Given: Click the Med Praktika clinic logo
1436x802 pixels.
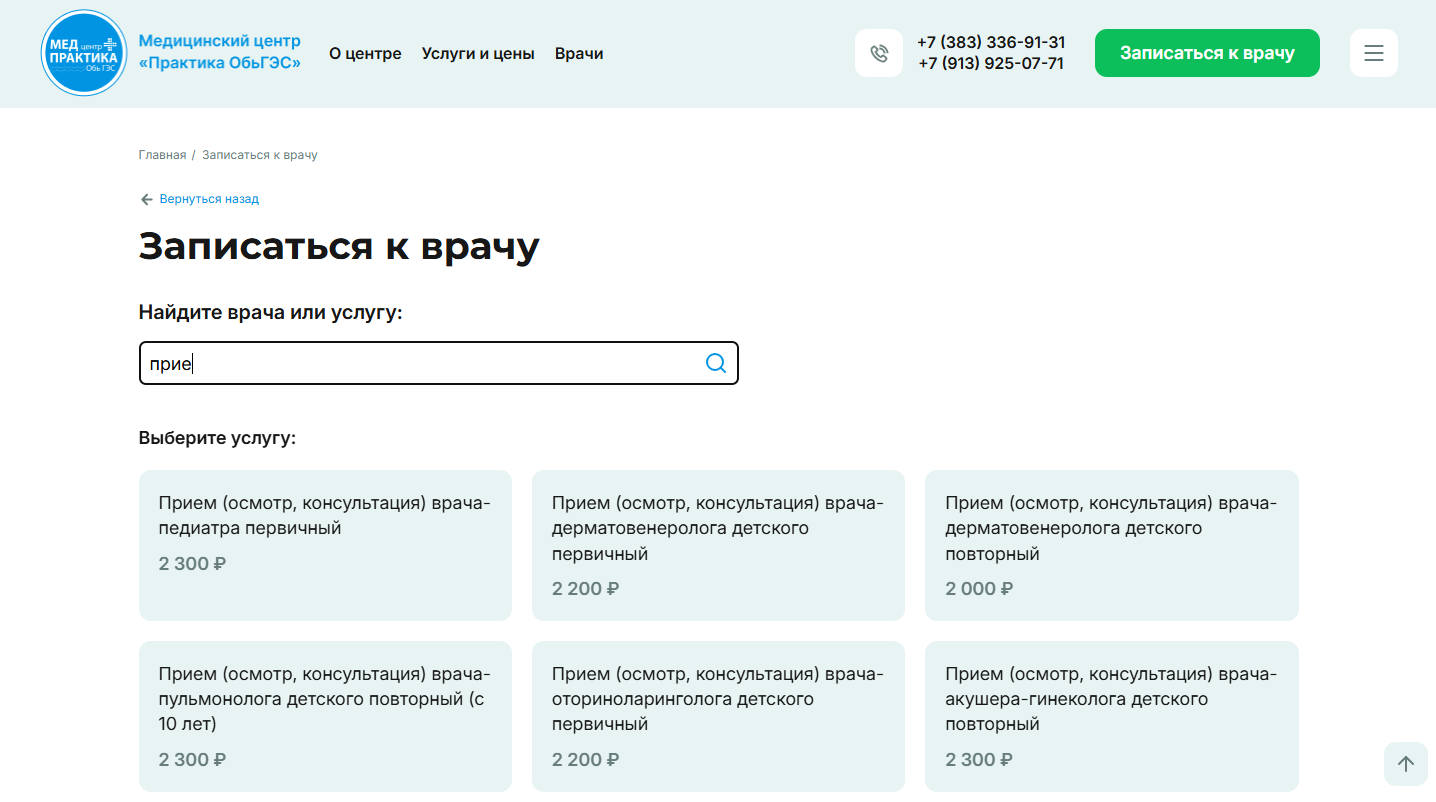Looking at the screenshot, I should pos(84,53).
